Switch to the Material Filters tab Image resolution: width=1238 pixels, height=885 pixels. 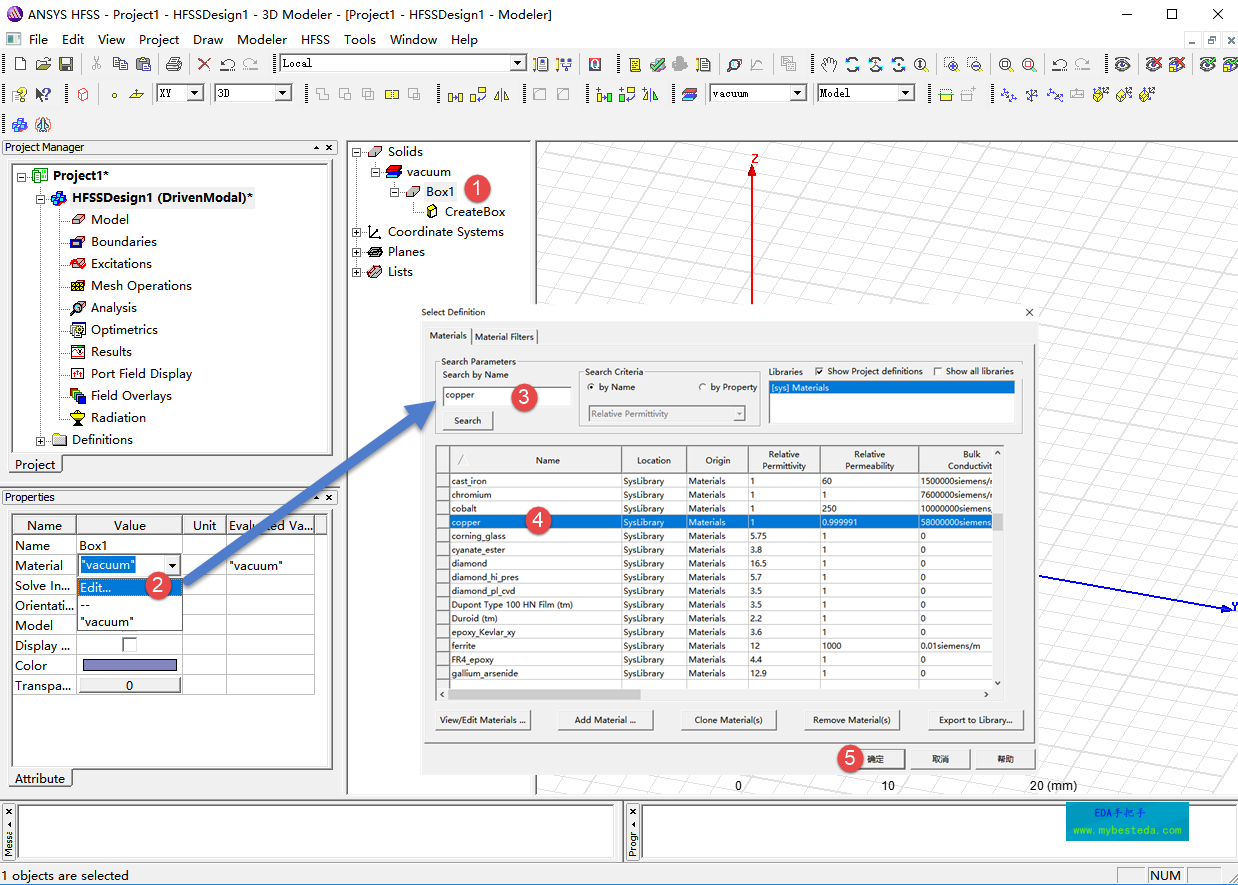point(504,336)
